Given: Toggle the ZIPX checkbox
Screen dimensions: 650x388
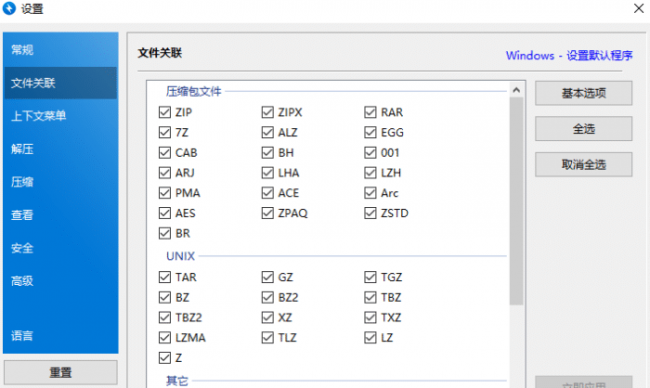Looking at the screenshot, I should [267, 112].
